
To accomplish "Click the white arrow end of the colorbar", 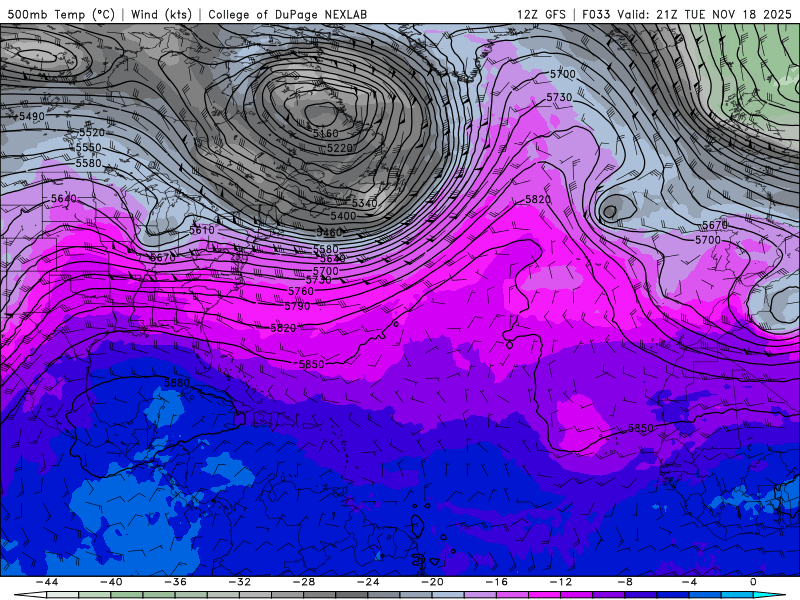I will coord(31,596).
